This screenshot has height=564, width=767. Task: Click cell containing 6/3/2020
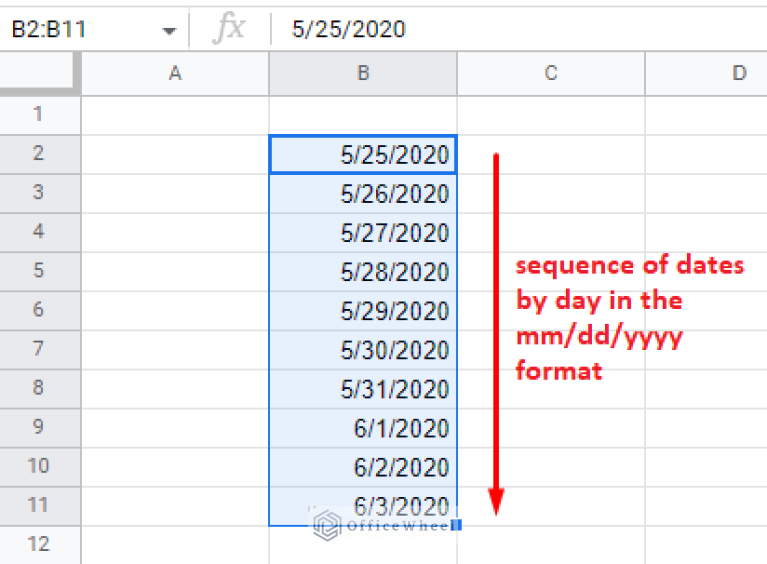363,506
